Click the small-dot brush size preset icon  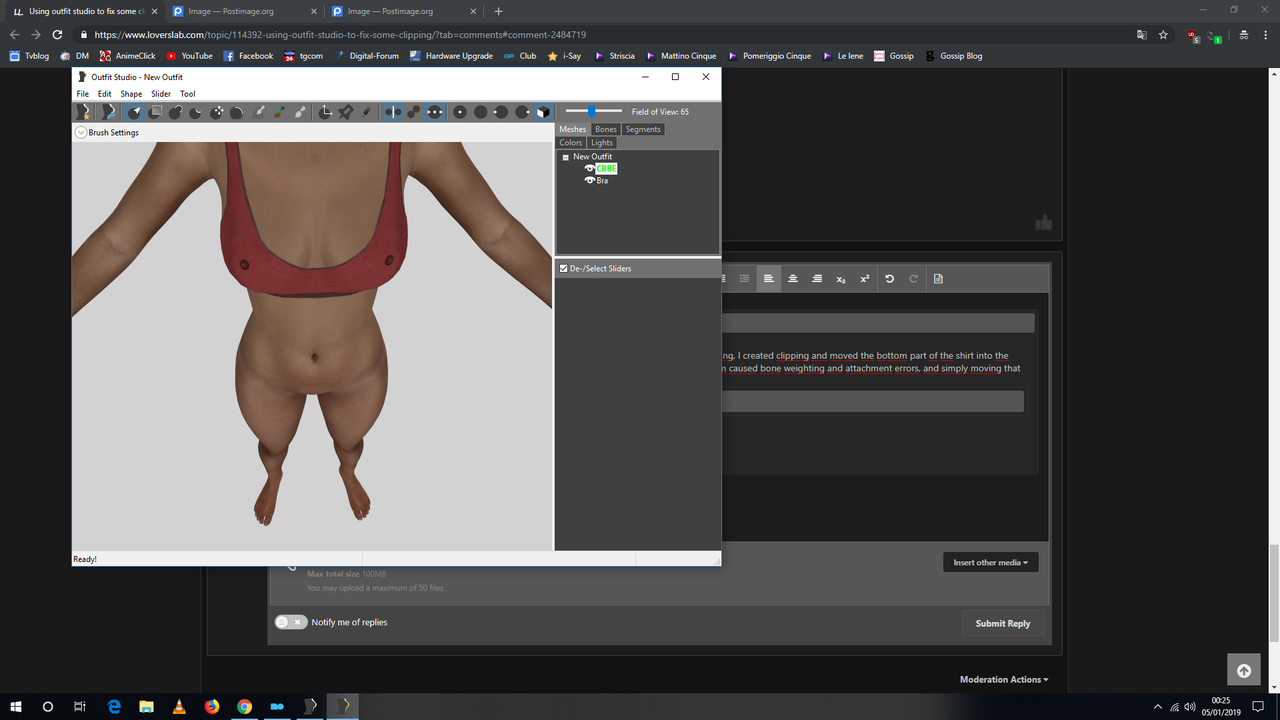tap(460, 112)
